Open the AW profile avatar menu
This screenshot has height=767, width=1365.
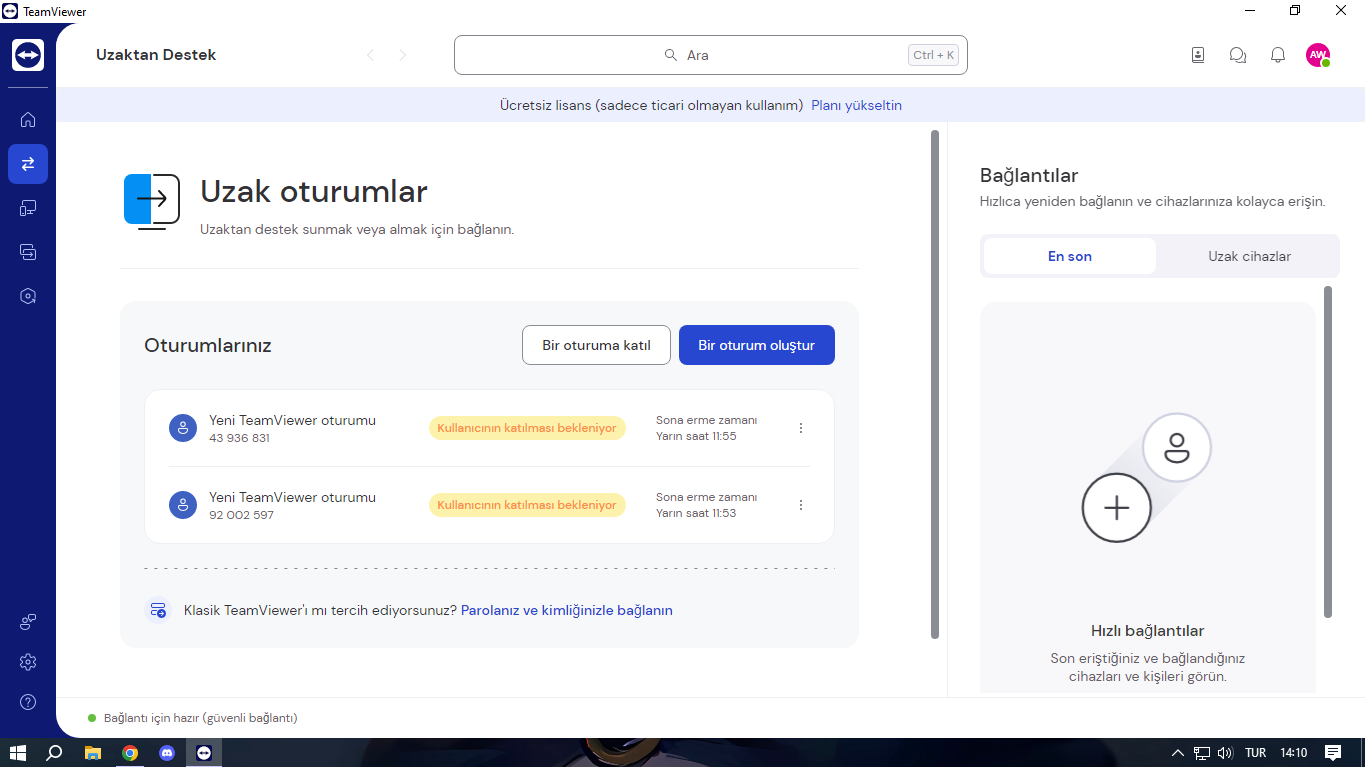click(1318, 55)
